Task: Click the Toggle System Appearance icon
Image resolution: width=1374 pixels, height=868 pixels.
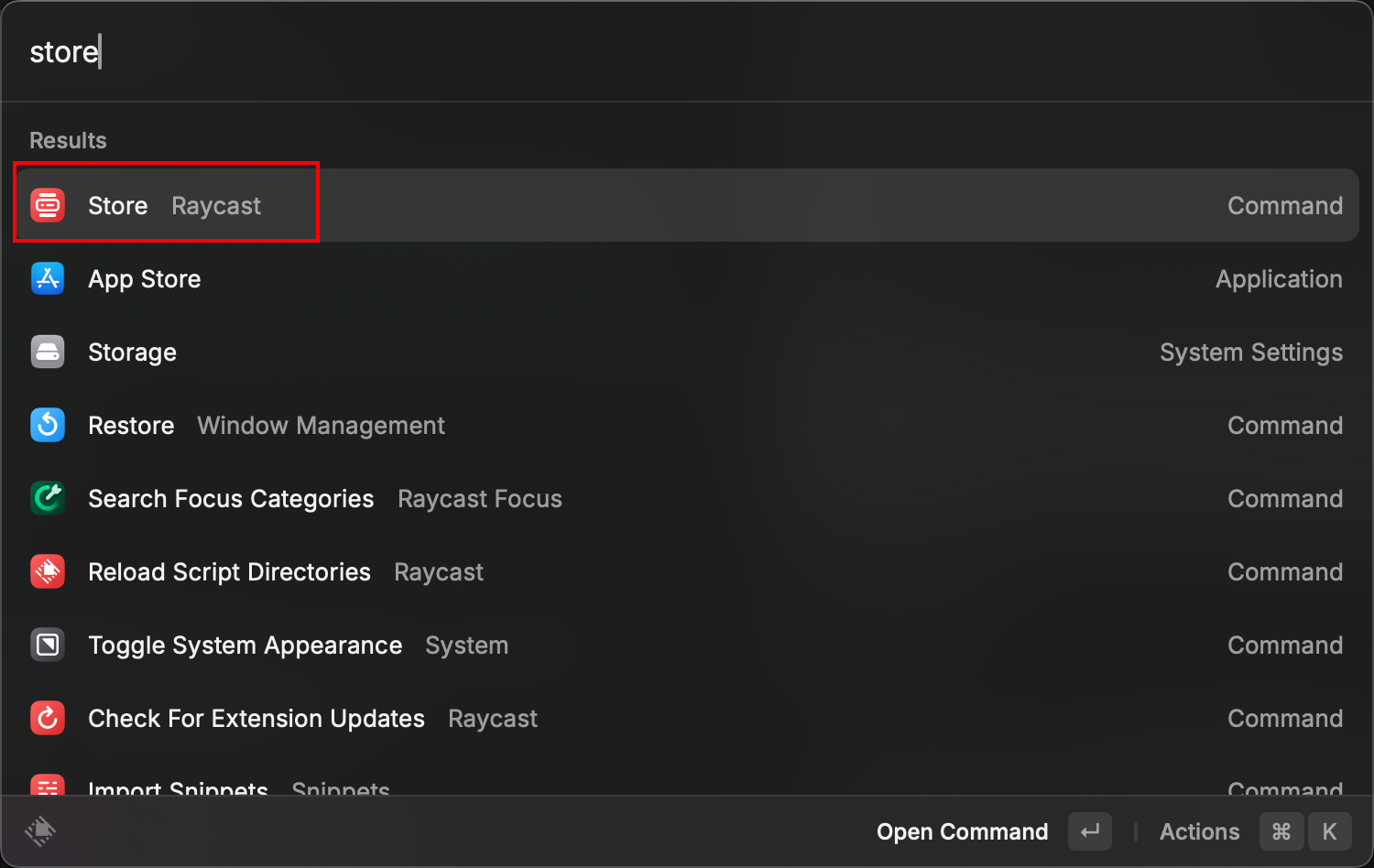Action: pos(48,645)
